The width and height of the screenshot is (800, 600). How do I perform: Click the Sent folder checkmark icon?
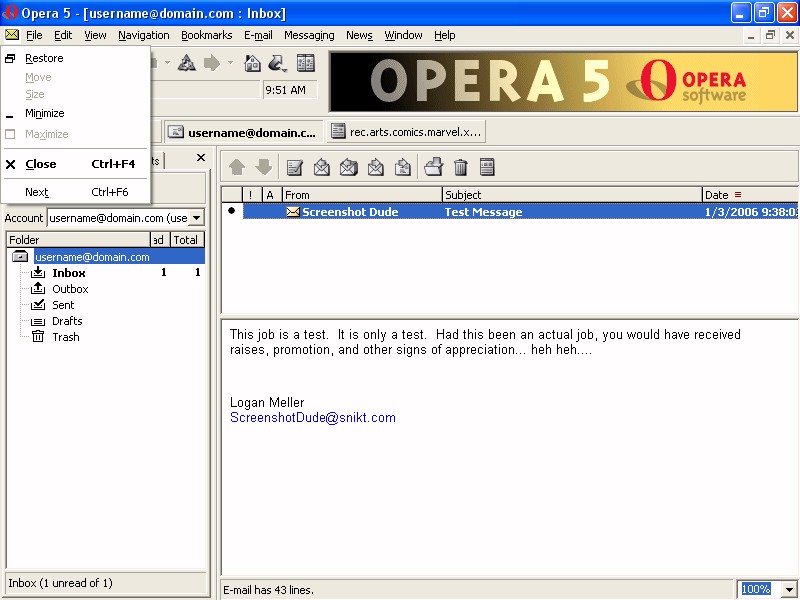click(x=38, y=305)
